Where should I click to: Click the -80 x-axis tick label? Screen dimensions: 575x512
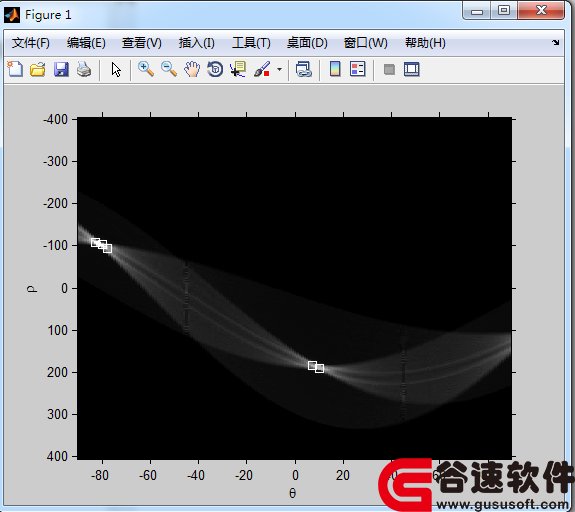tap(100, 475)
